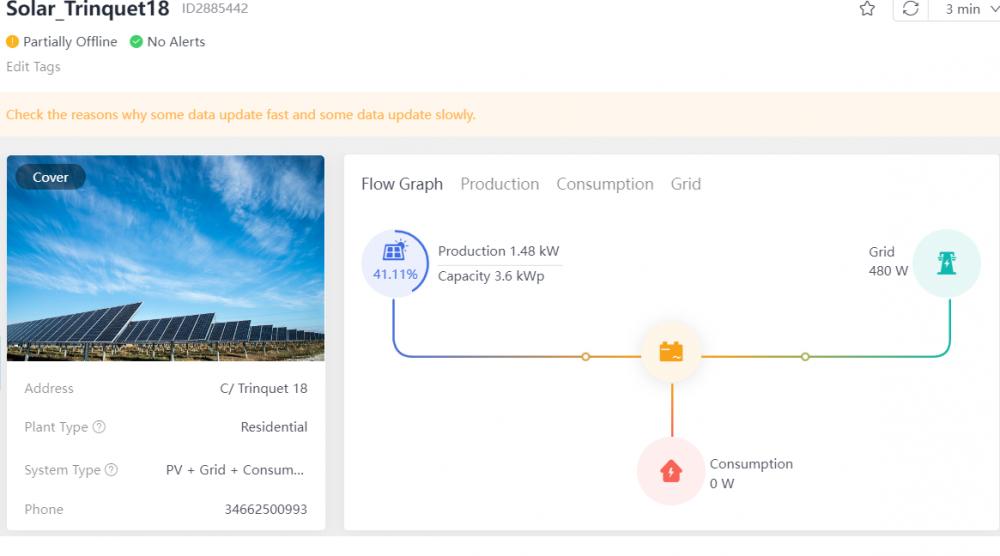Viewport: 1000px width, 556px height.
Task: Click the truncated System Type value
Action: coord(235,470)
